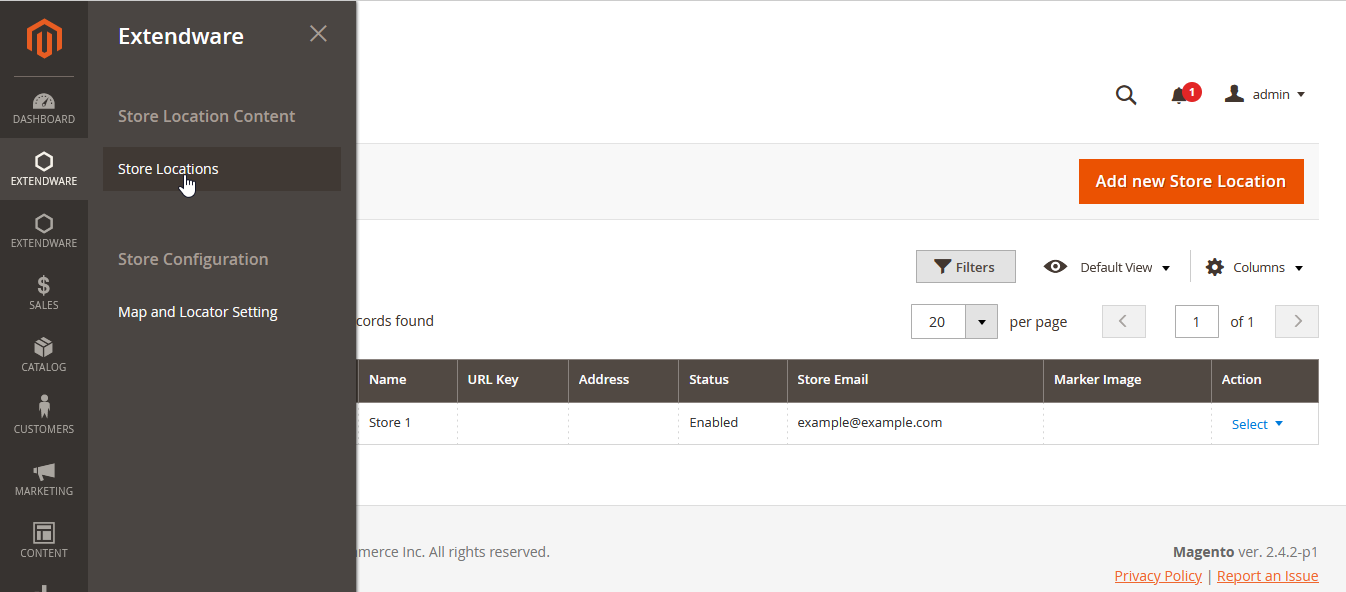Screen dimensions: 1346x592
Task: Toggle the Filters button
Action: 965,267
